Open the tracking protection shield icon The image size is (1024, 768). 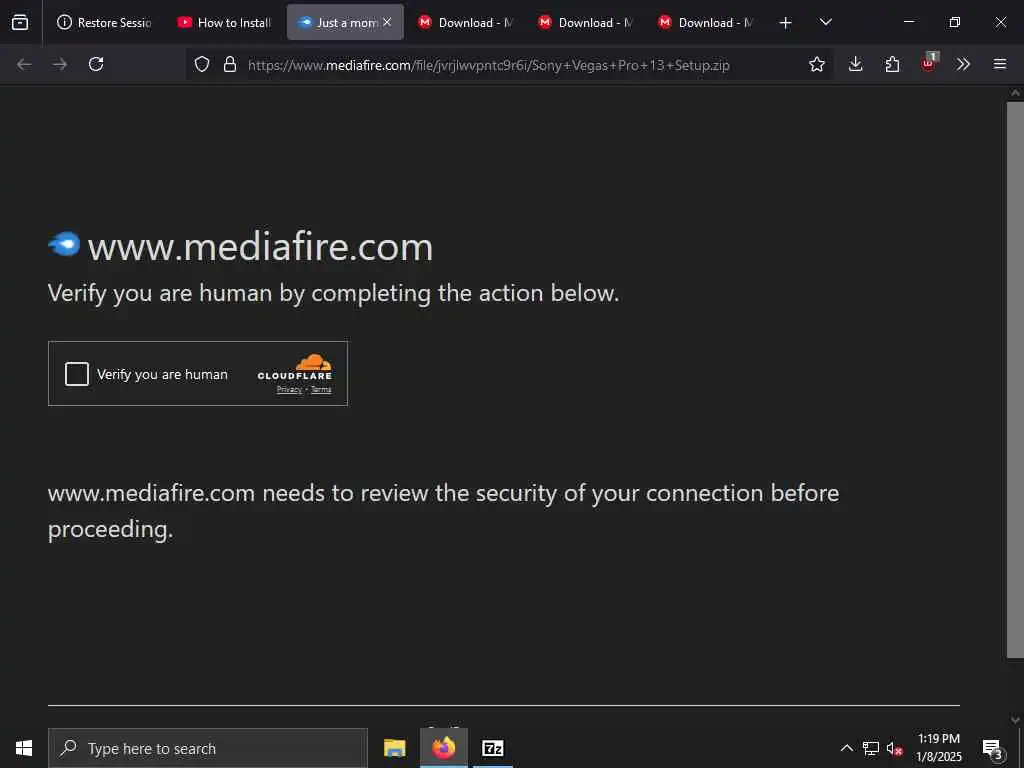pyautogui.click(x=202, y=64)
